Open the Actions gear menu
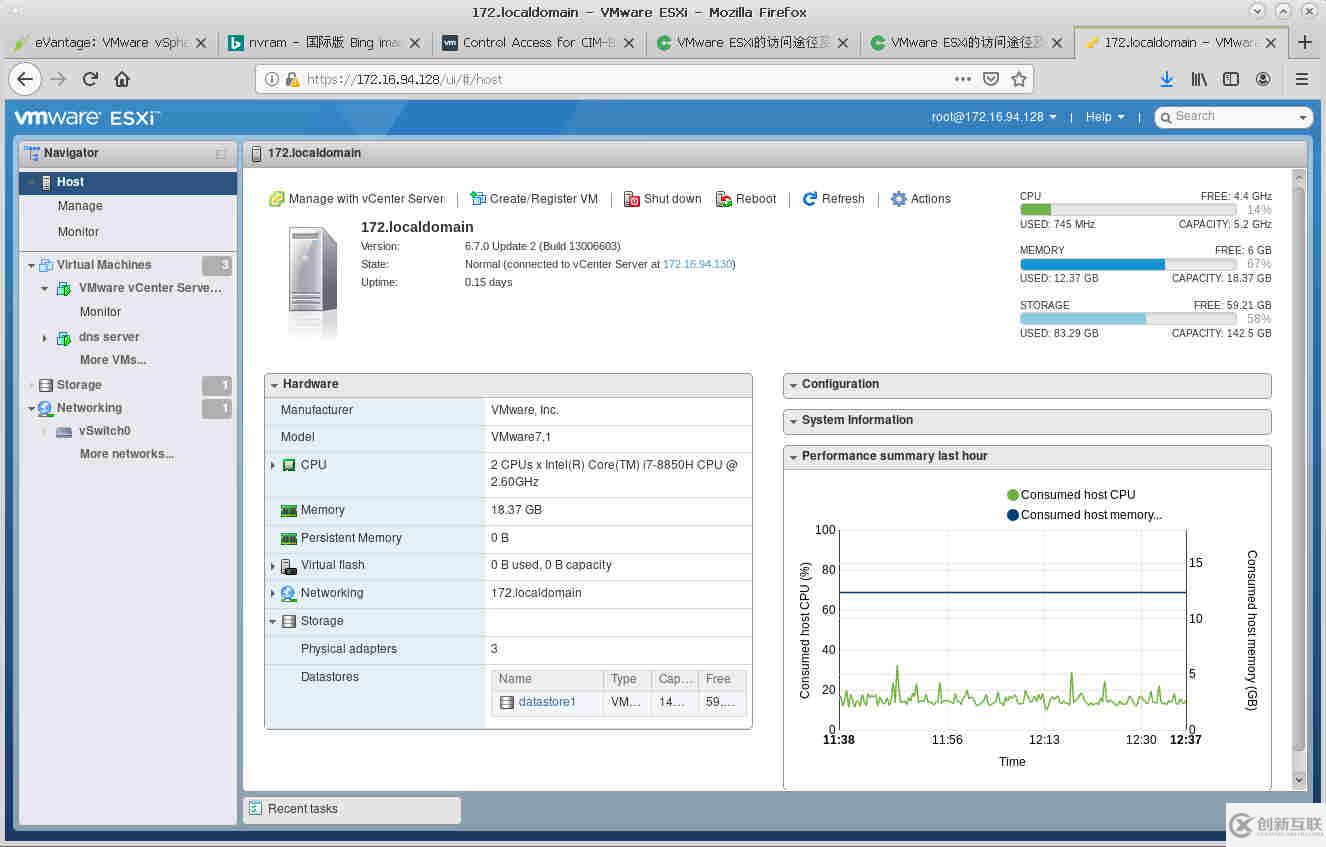 898,199
